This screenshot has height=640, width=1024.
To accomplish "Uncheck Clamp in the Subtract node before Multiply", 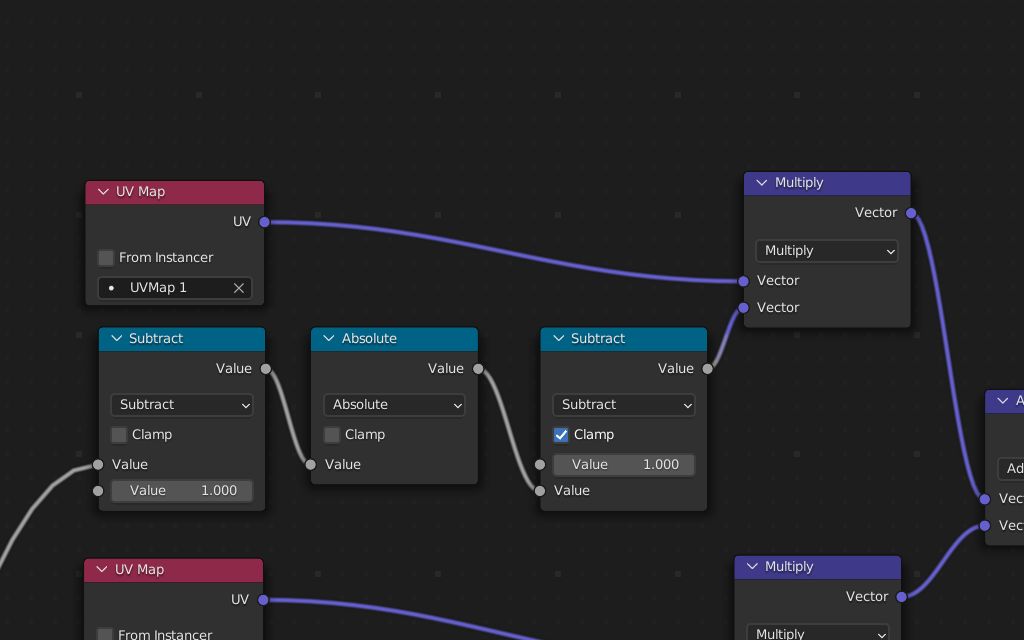I will click(561, 435).
